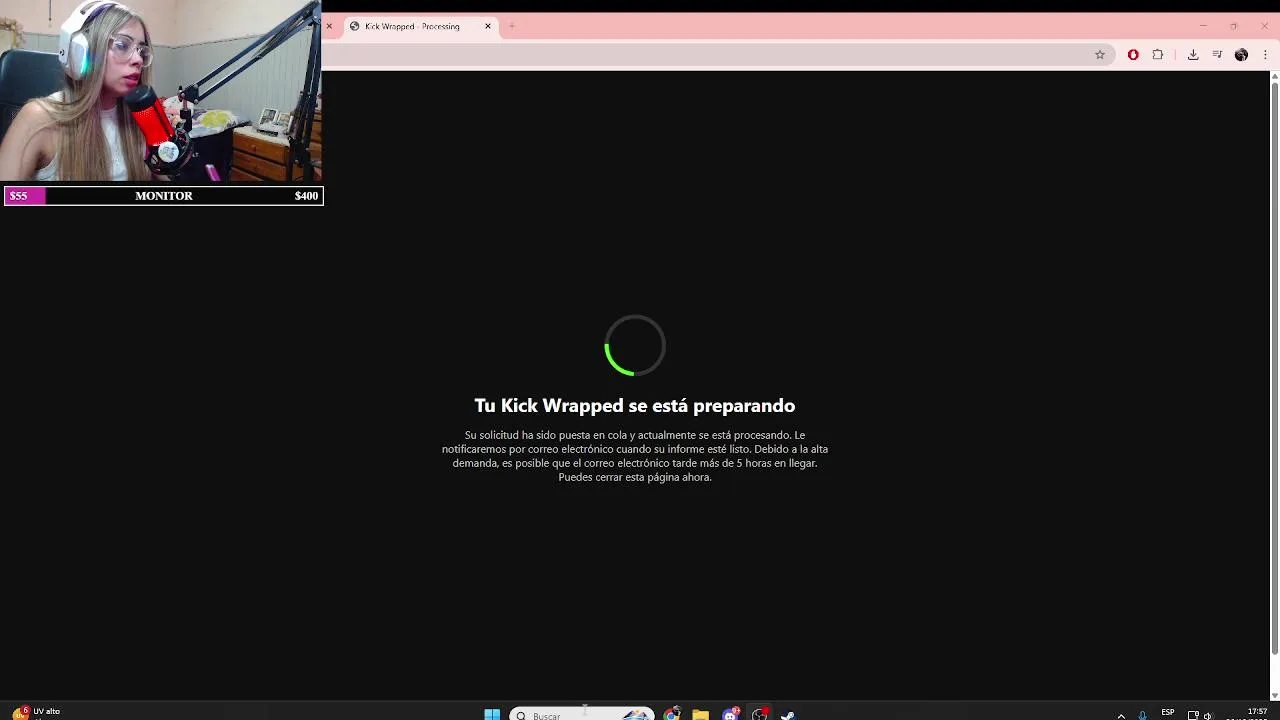1280x720 pixels.
Task: Close the Kick Wrapped - Processing tab
Action: (488, 26)
